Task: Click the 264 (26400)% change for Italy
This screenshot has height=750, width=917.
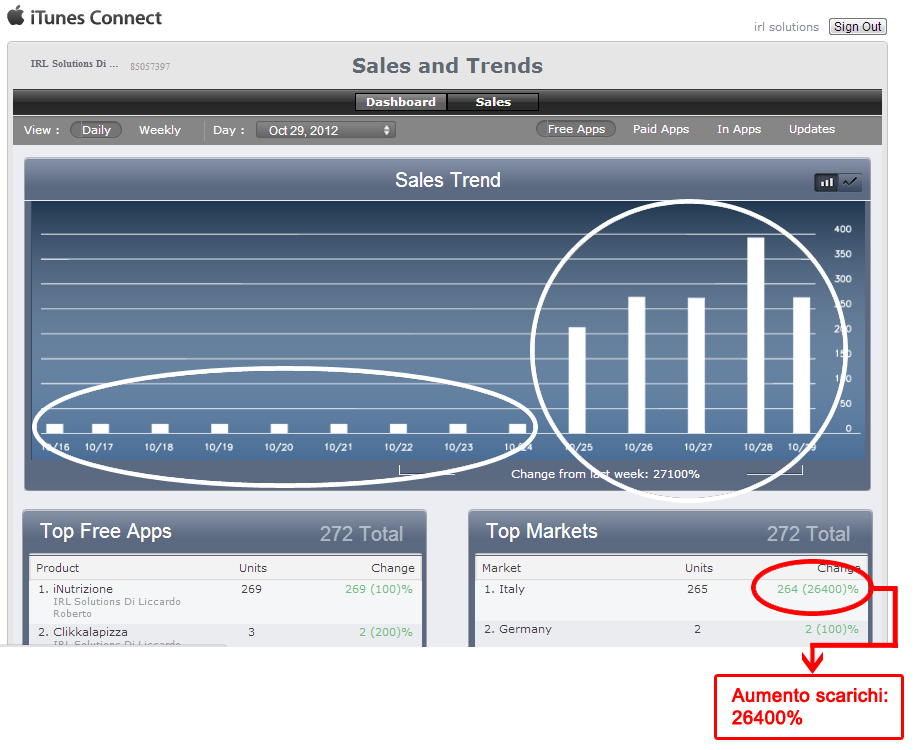Action: click(x=818, y=589)
